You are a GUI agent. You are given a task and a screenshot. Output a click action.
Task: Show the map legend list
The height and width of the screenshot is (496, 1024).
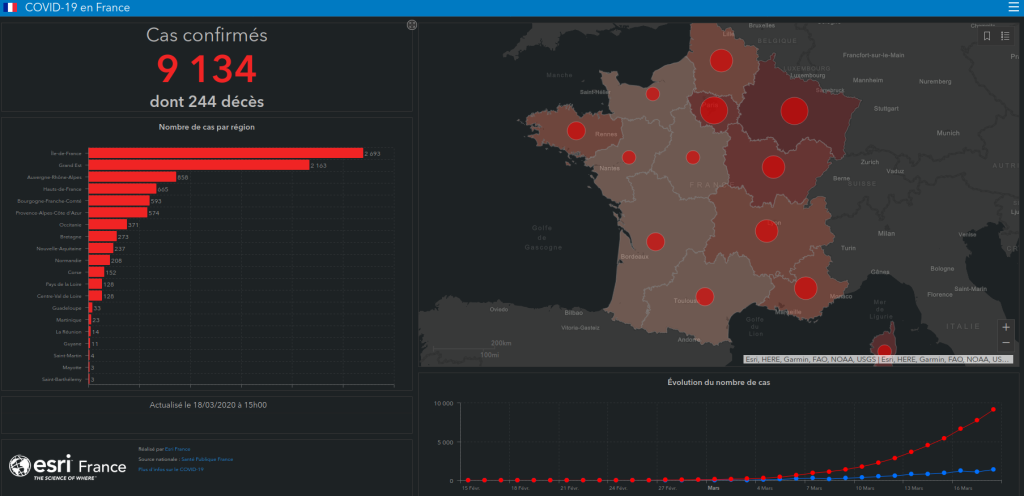(1005, 36)
